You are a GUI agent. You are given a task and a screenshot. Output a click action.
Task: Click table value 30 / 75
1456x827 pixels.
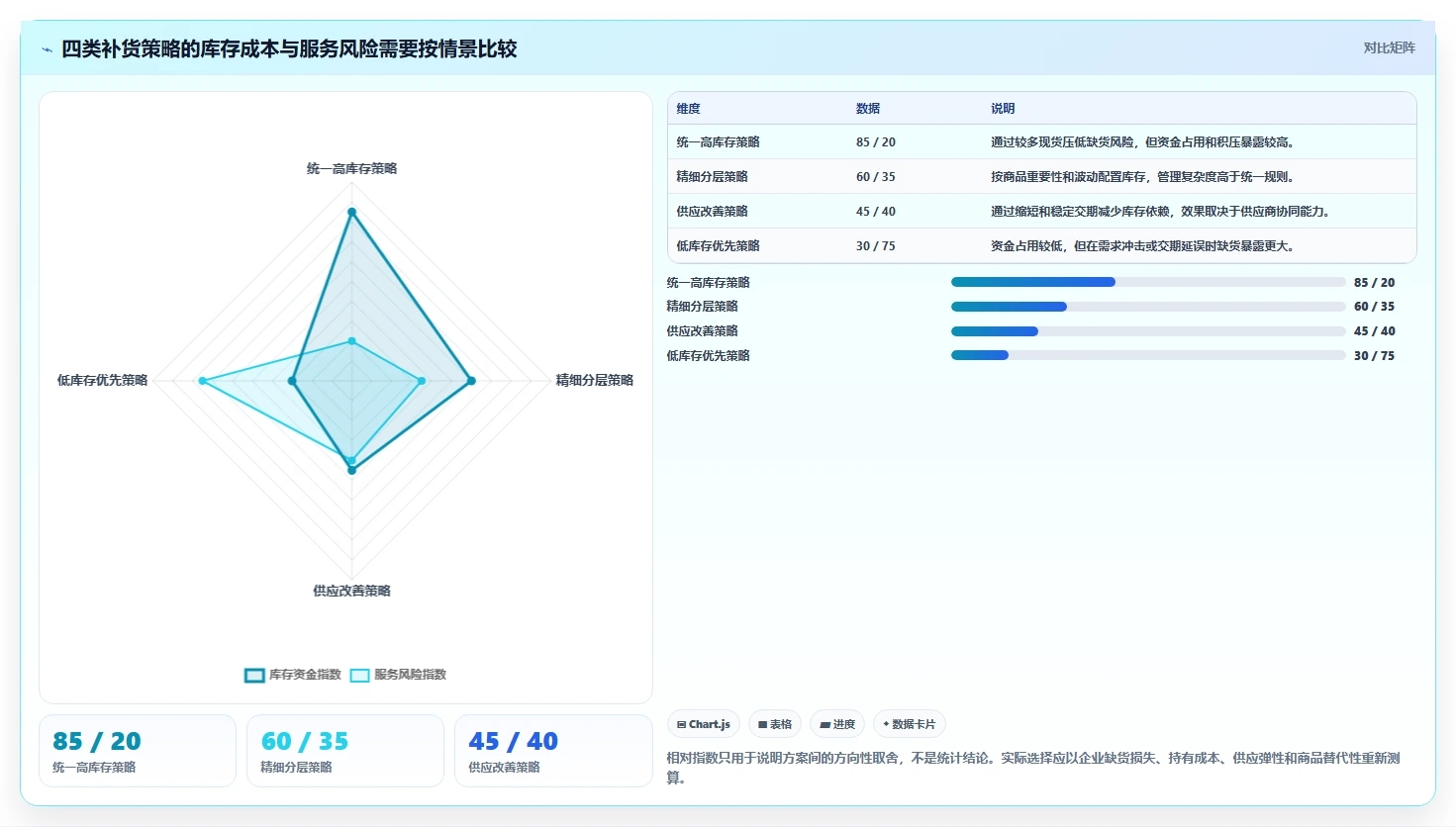(x=876, y=246)
